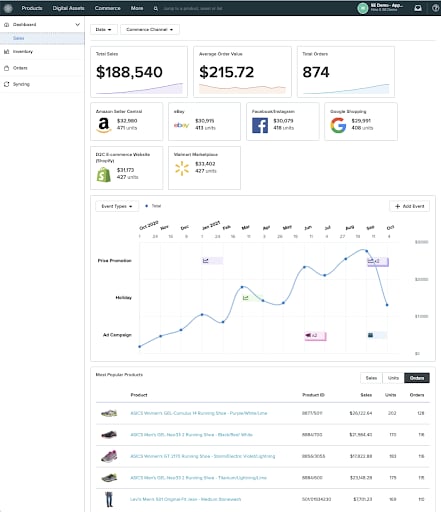This screenshot has height=512, width=441.
Task: Click the Orders column header
Action: [x=417, y=395]
